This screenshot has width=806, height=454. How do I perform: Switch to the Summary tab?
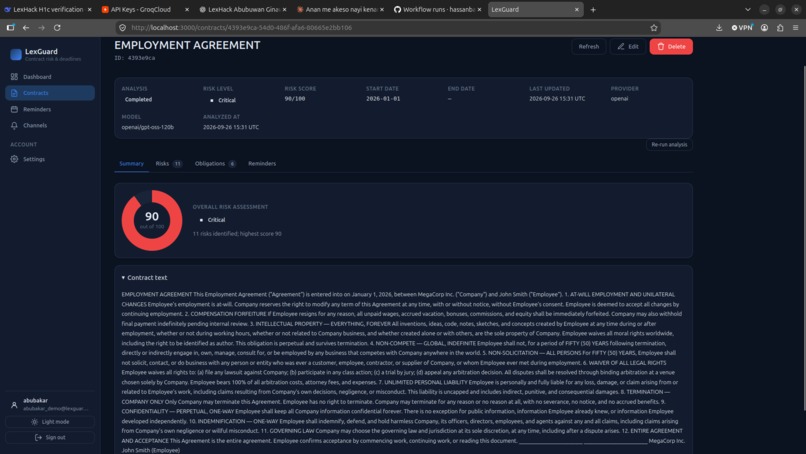132,164
